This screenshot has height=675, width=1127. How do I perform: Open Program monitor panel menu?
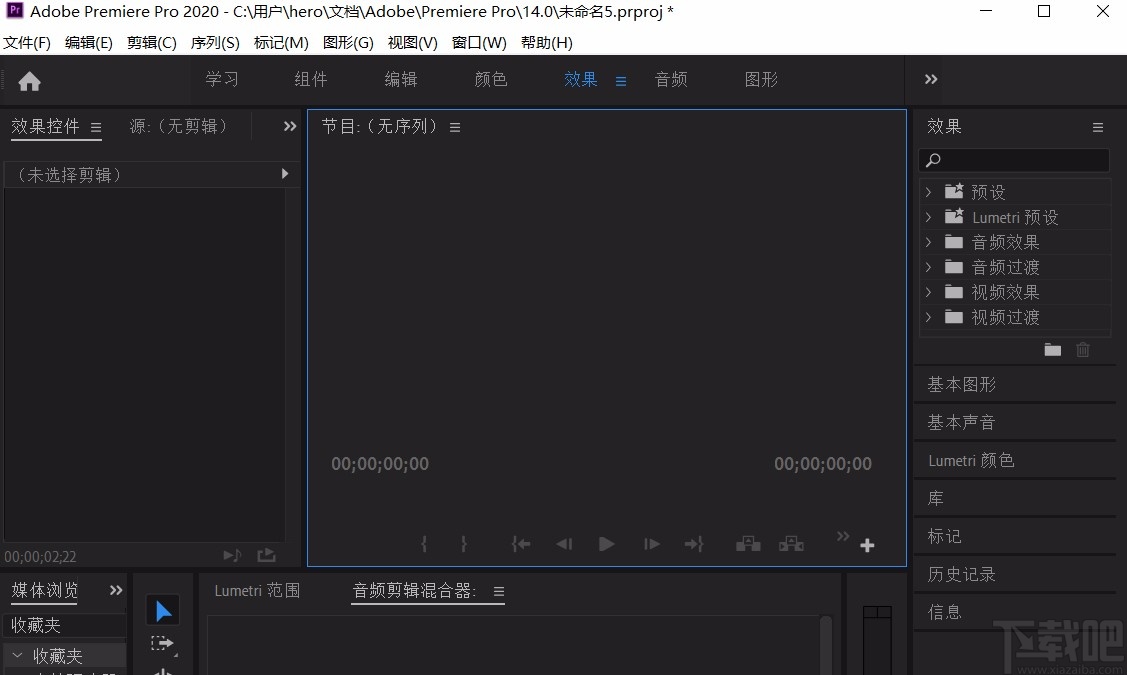click(x=455, y=127)
